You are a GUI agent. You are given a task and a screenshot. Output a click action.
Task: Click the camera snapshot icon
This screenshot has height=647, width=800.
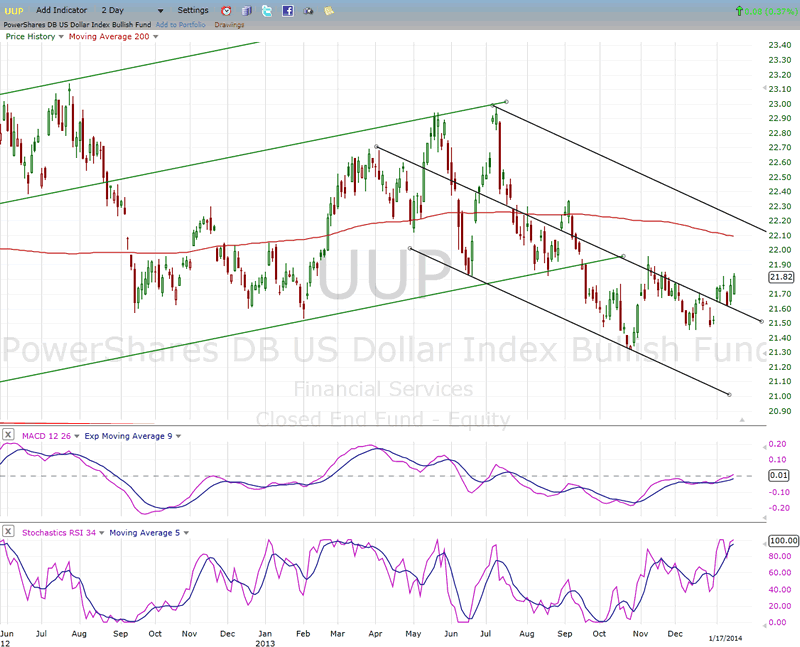[308, 10]
